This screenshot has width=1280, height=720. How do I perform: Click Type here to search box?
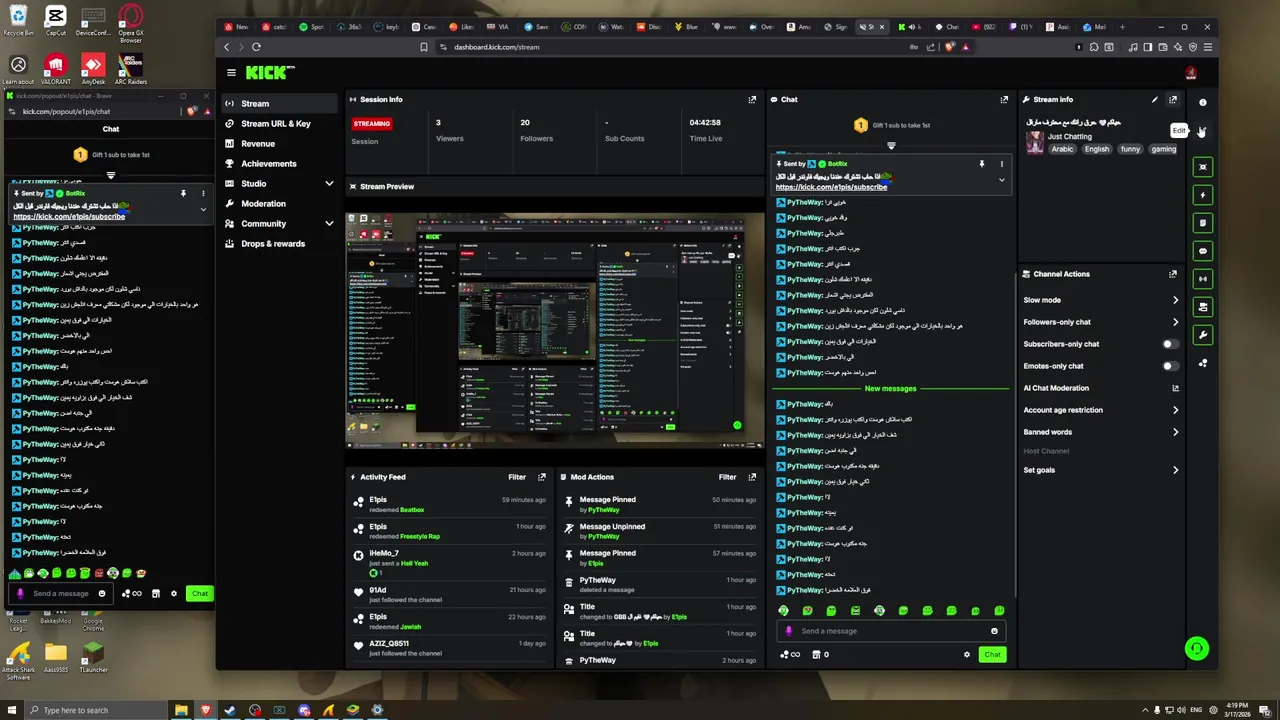pyautogui.click(x=95, y=710)
